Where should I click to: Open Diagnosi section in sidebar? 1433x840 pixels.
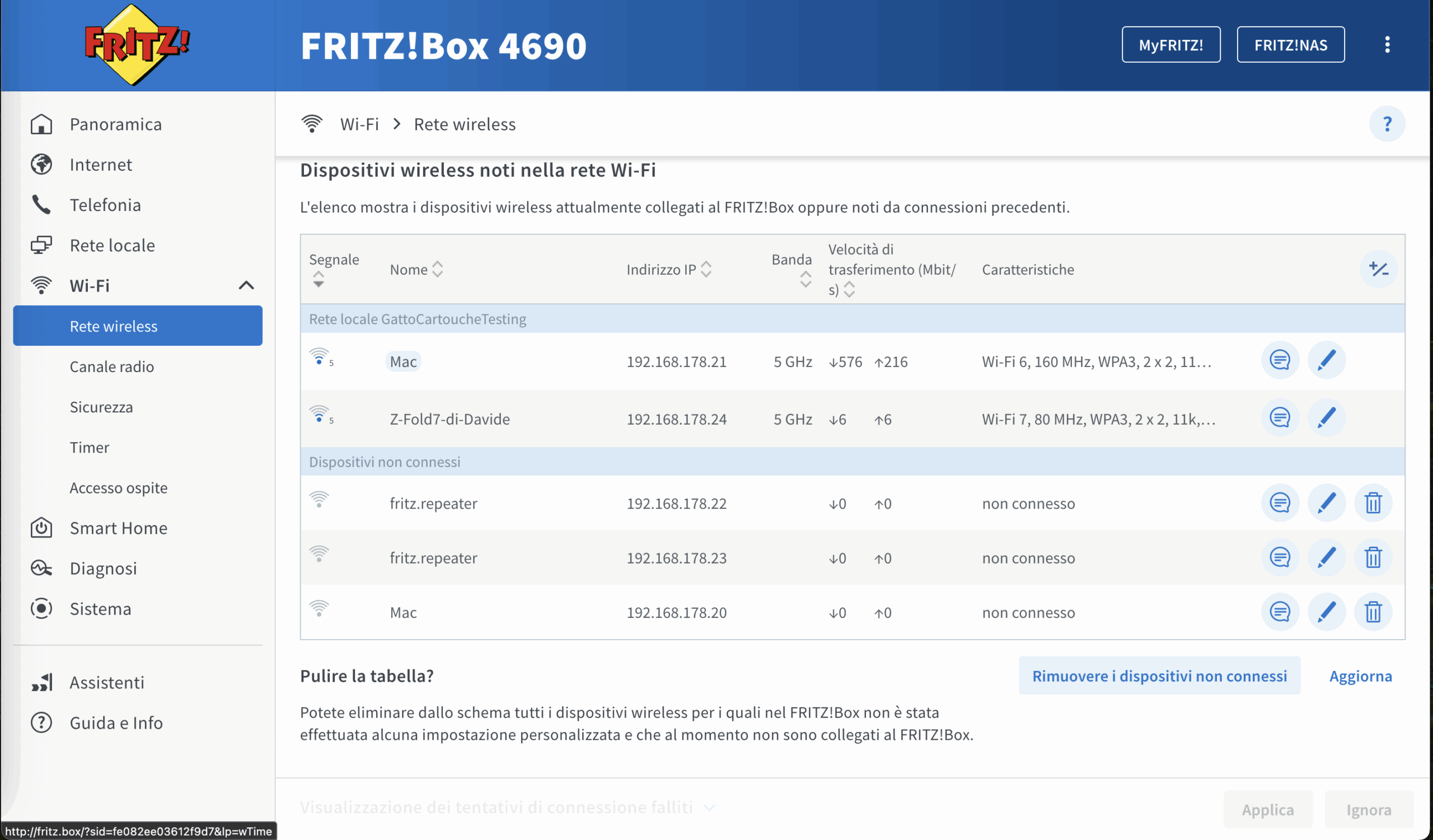138,569
